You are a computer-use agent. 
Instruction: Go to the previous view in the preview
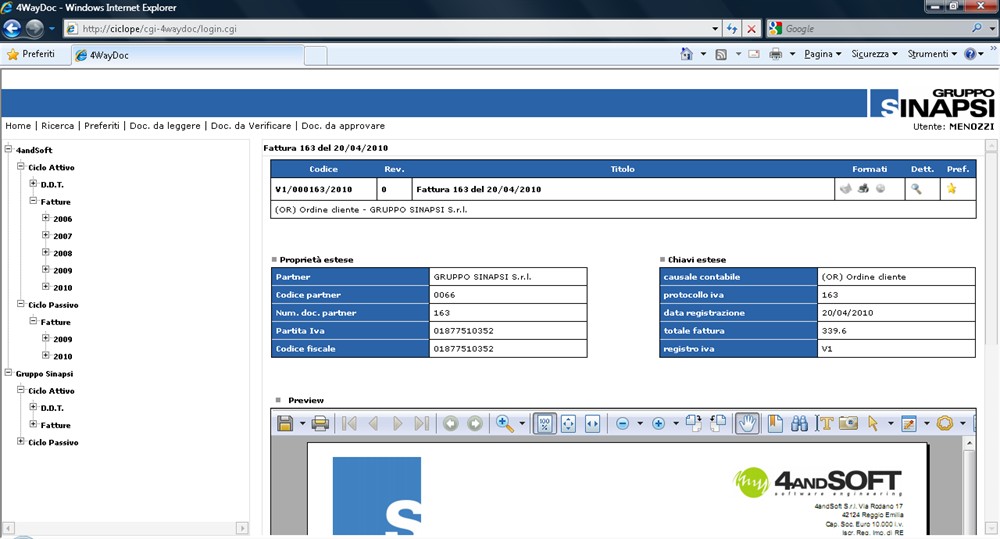(451, 424)
